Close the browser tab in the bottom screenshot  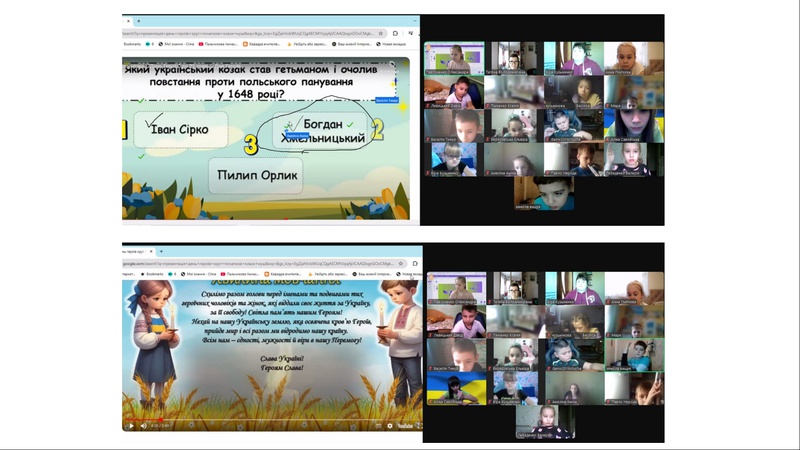(152, 252)
